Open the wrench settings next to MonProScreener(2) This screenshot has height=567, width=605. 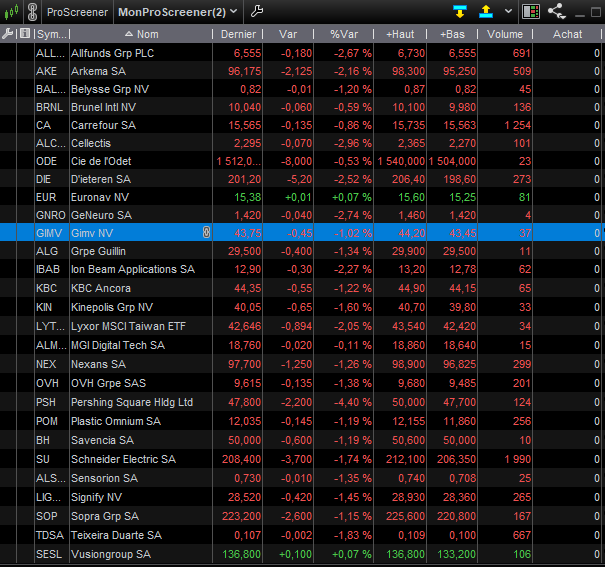(257, 11)
